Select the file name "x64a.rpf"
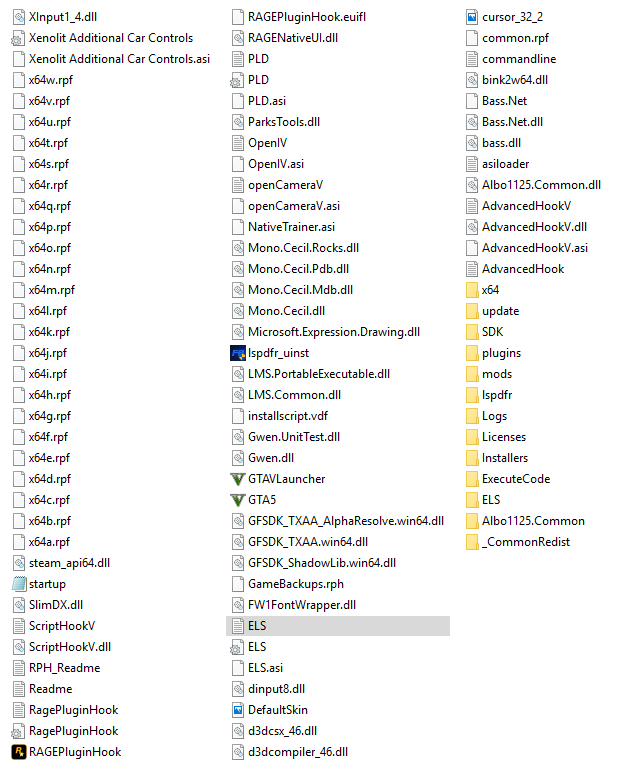The width and height of the screenshot is (644, 769). (x=49, y=542)
